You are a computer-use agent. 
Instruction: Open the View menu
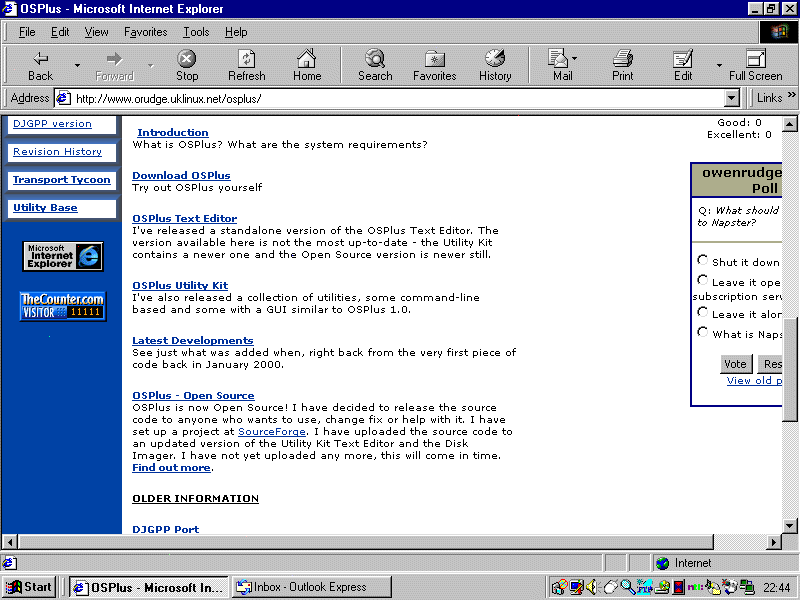tap(96, 32)
